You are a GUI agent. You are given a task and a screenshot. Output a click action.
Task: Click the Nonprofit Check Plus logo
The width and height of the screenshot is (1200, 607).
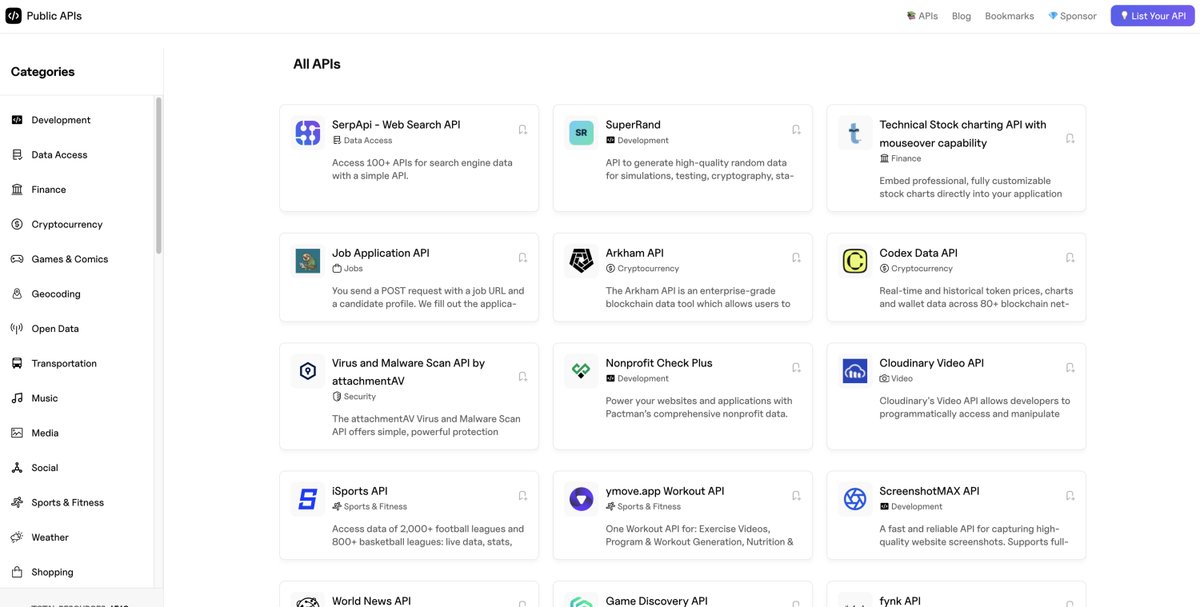581,371
